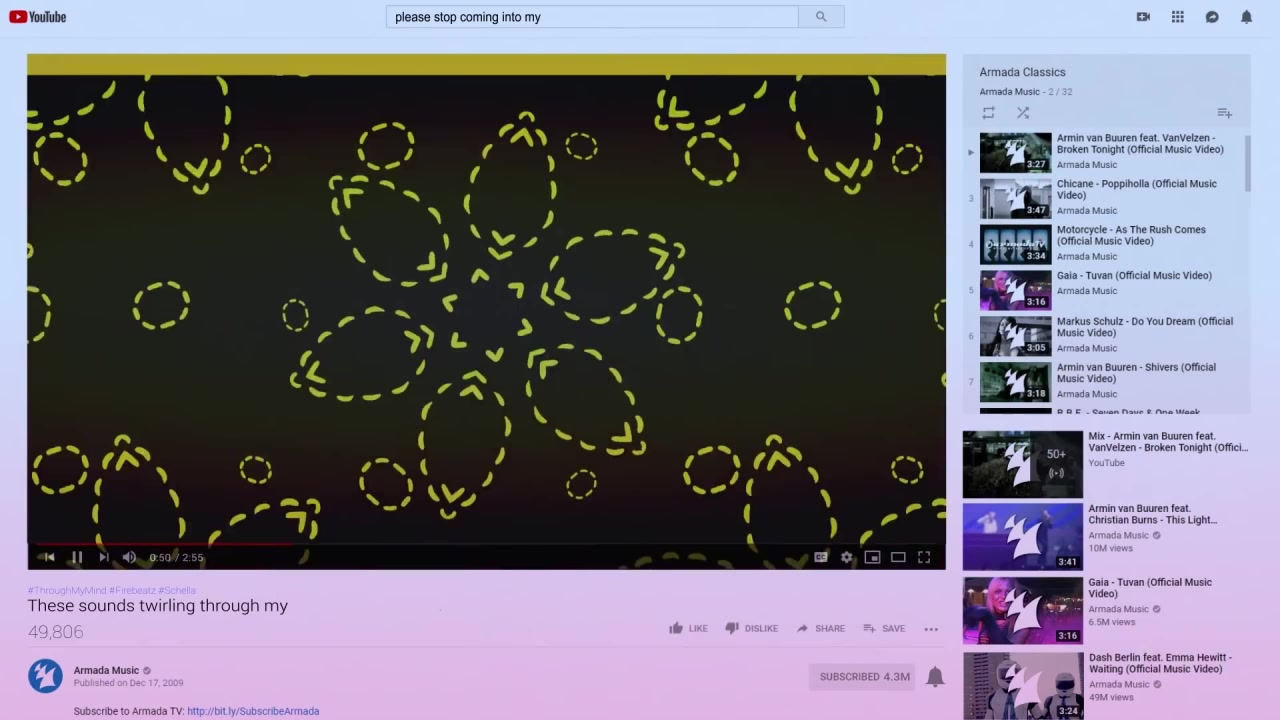Play Motorcycle - As The Rush Comes
Screen dimensions: 1280x720
[1106, 244]
